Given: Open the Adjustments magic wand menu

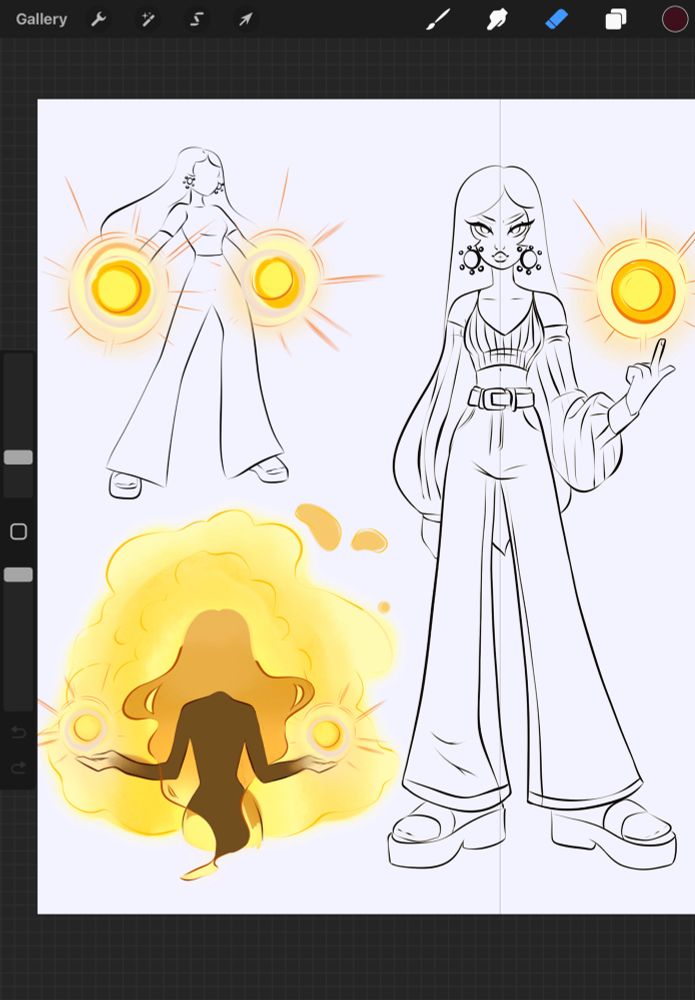Looking at the screenshot, I should [147, 19].
